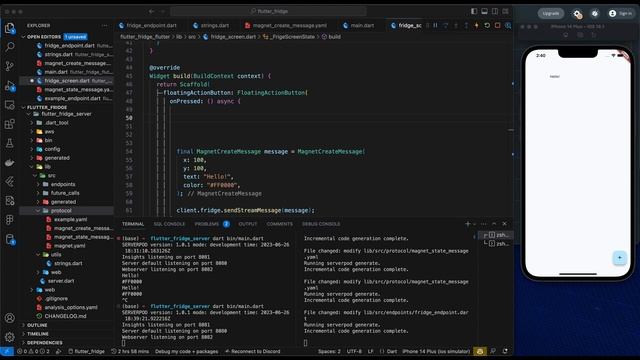Click Reconnect to Discord in status bar
Viewport: 640px width, 360px height.
[x=253, y=351]
